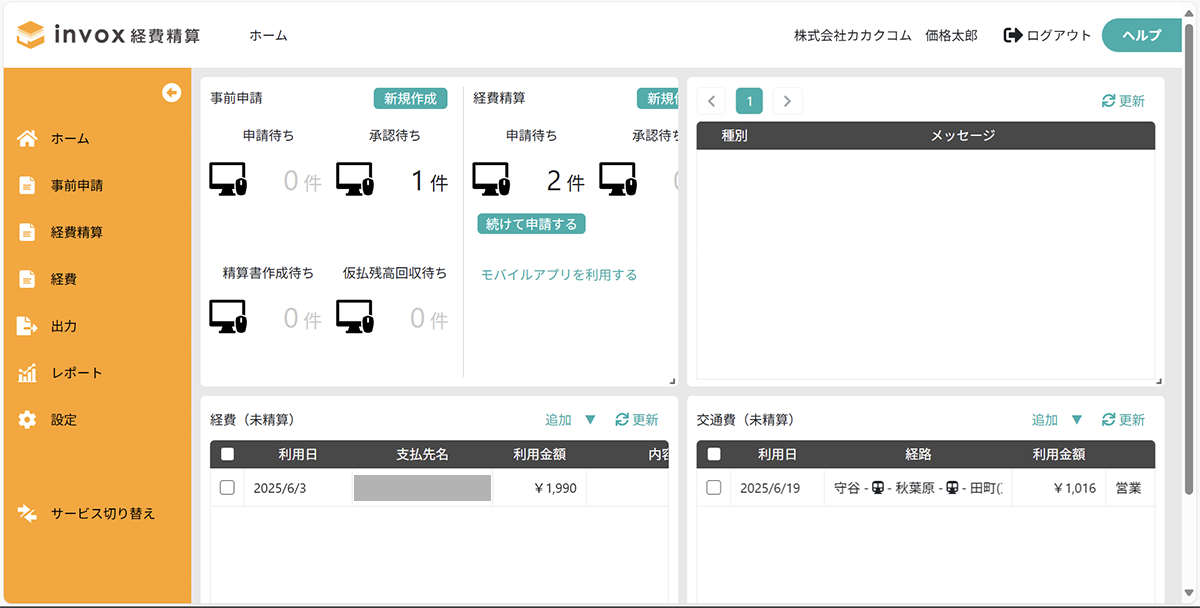Click the computer icon under 精算書作成待ち
Screen dimensions: 1200x608
tap(228, 317)
